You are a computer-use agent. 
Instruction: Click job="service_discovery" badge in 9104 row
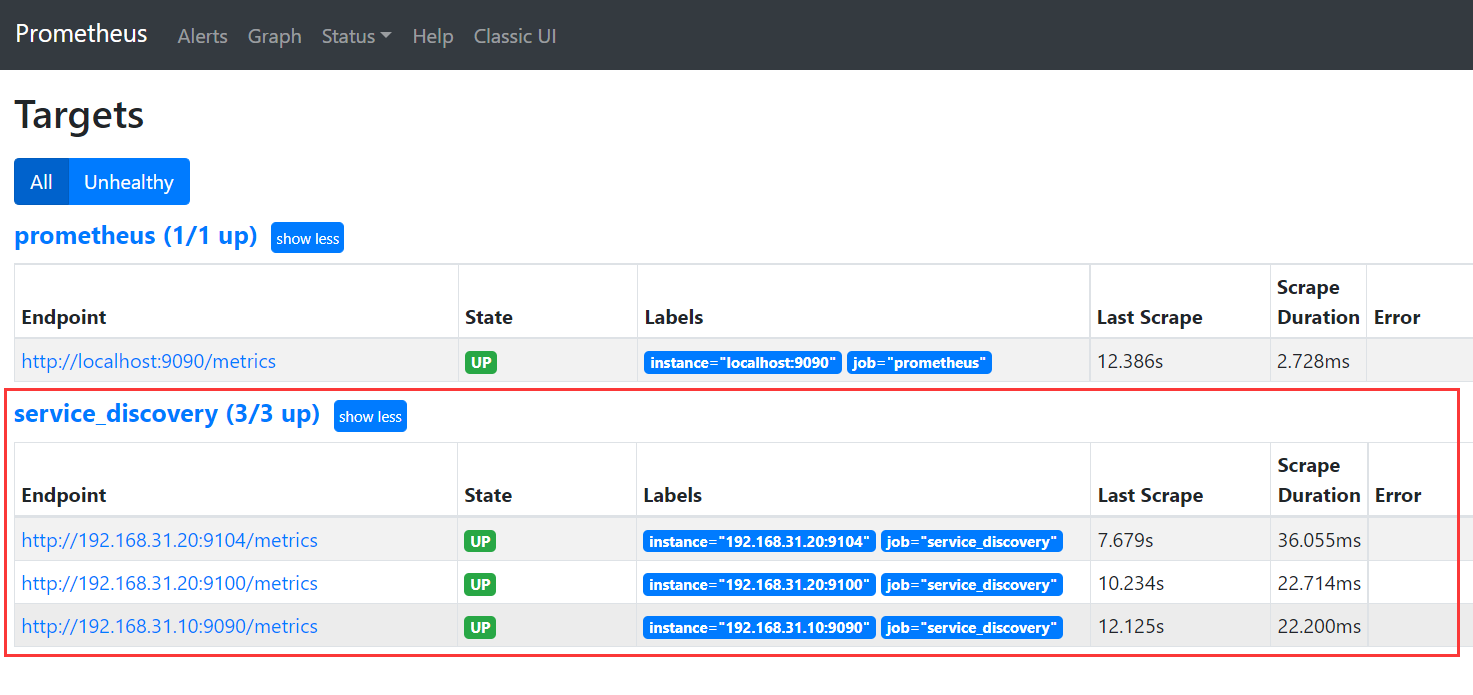[x=972, y=541]
